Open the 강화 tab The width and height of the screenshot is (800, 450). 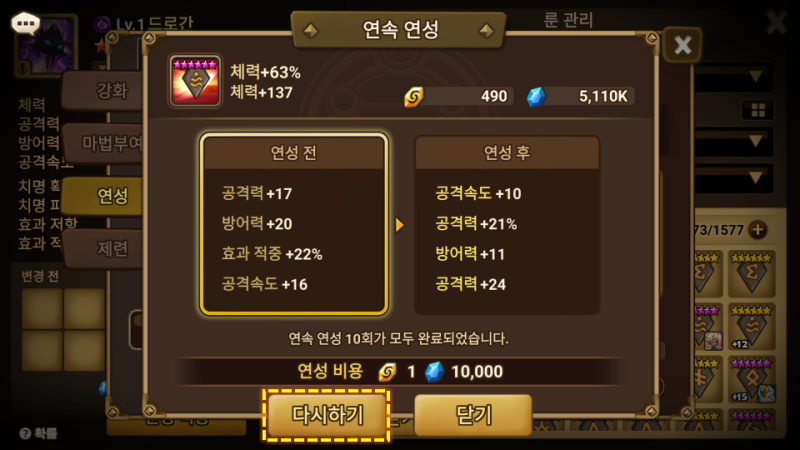[x=105, y=91]
